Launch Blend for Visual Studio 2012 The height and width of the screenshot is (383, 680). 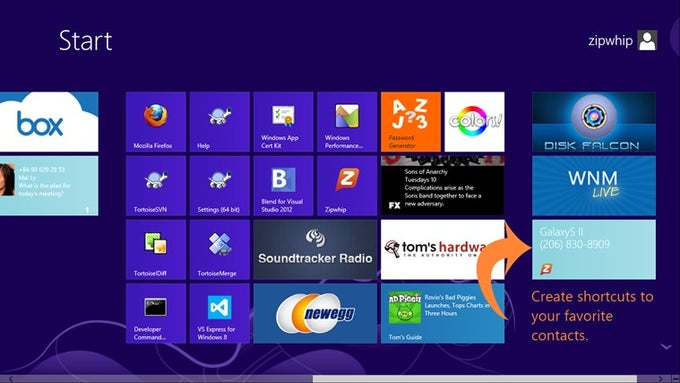point(284,186)
